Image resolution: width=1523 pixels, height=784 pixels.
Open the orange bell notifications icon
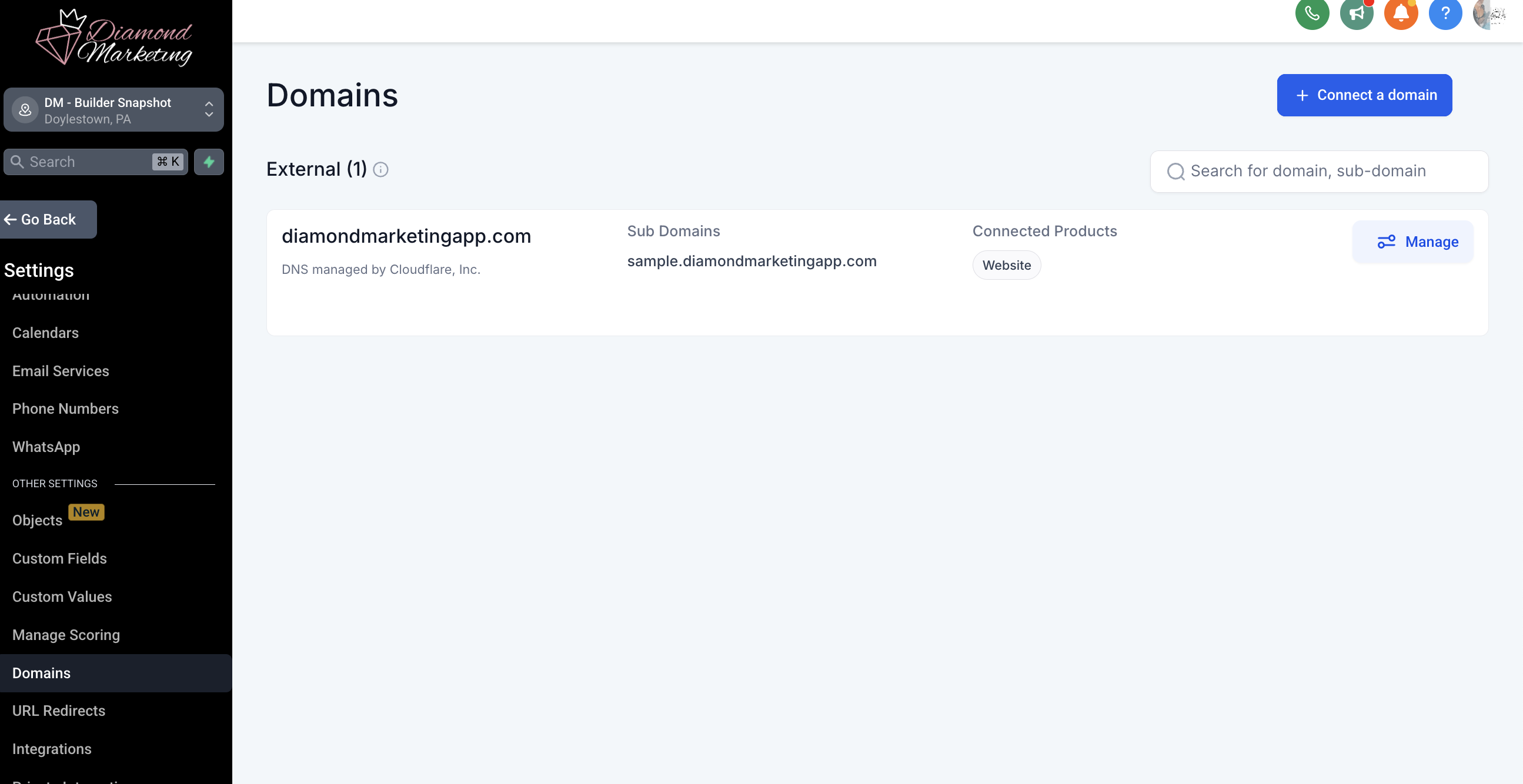pyautogui.click(x=1400, y=13)
